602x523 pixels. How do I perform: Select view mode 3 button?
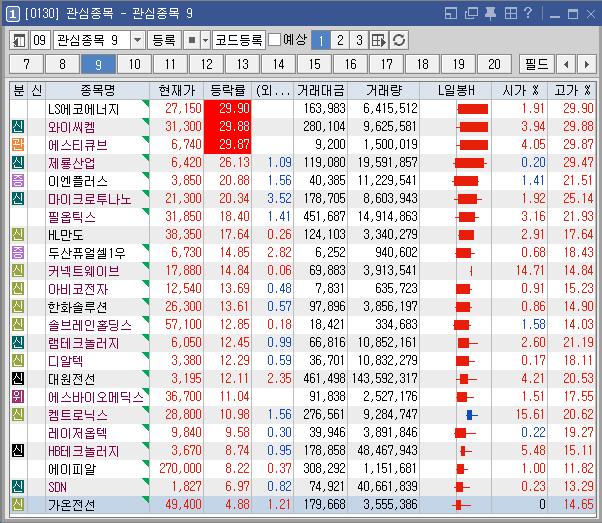click(x=359, y=40)
